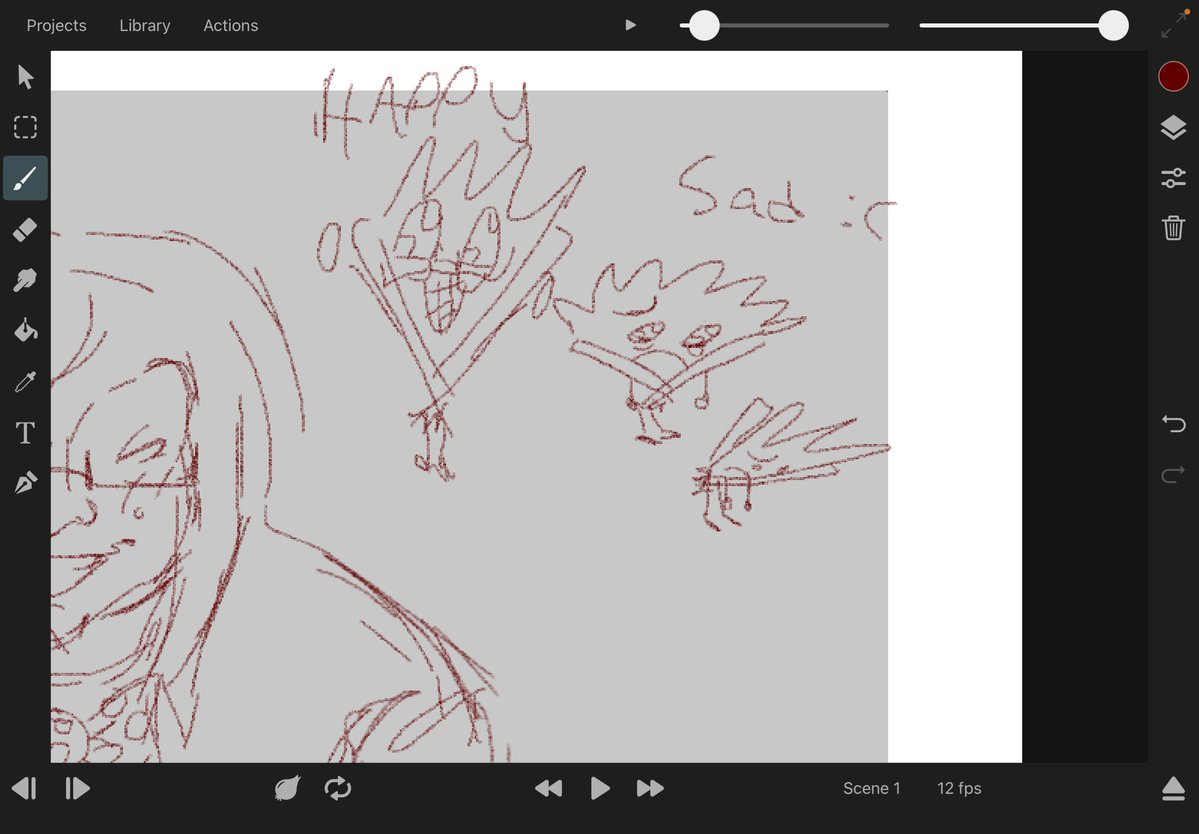The width and height of the screenshot is (1199, 834).
Task: Switch to the Eraser tool
Action: [x=25, y=229]
